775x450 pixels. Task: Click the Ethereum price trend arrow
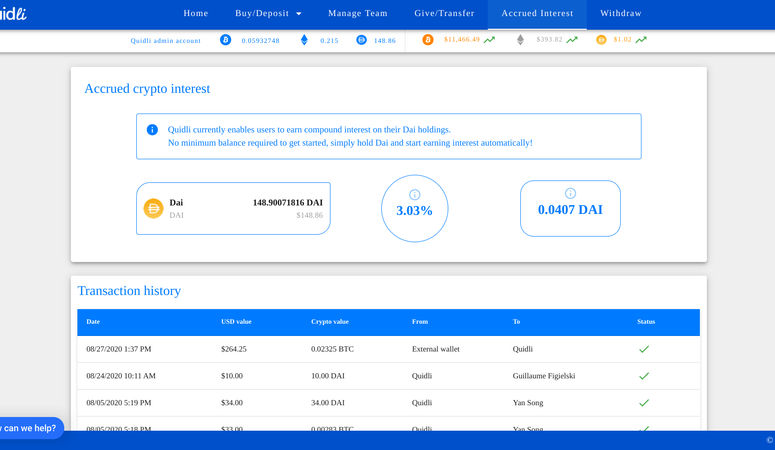(x=572, y=40)
